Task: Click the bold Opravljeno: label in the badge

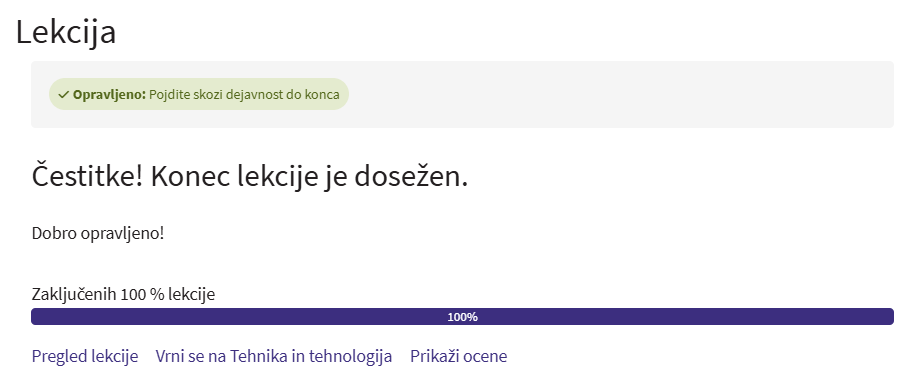Action: [109, 94]
